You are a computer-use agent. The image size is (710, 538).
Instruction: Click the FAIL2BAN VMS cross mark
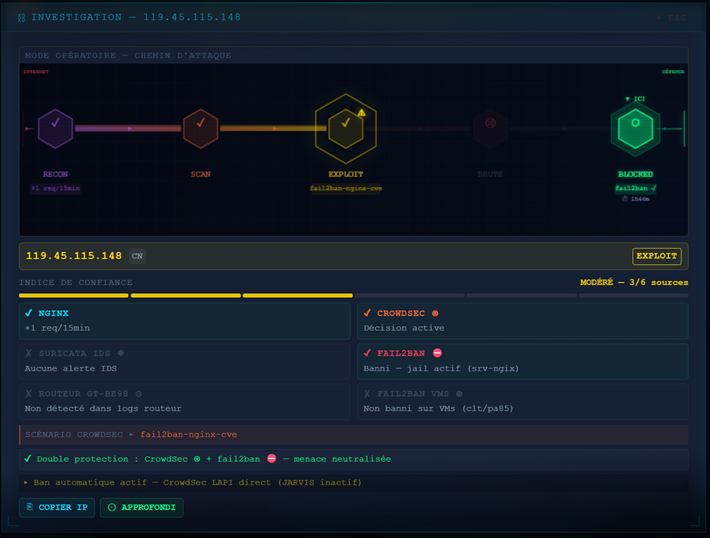[367, 394]
